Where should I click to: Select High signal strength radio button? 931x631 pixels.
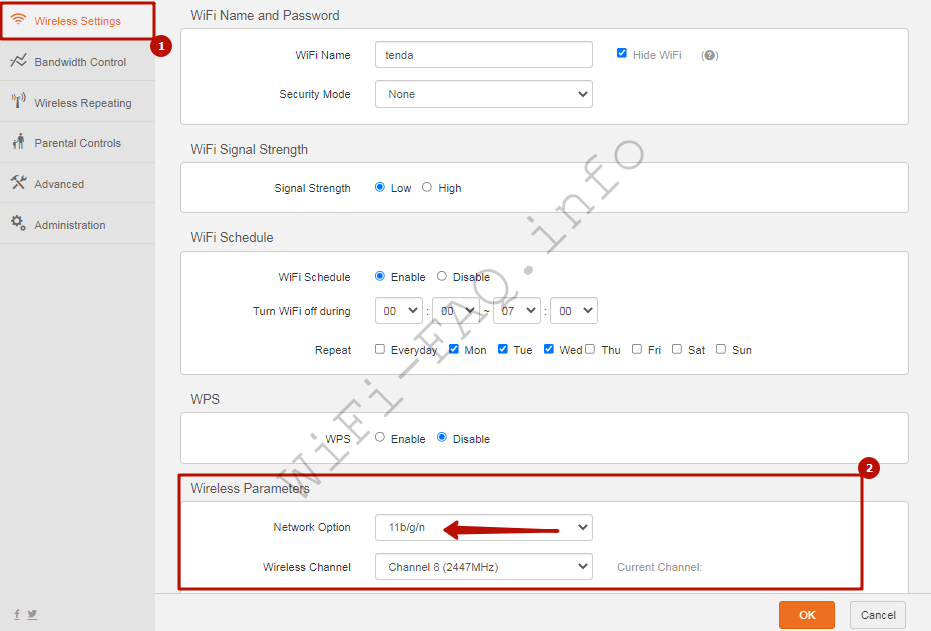(427, 187)
